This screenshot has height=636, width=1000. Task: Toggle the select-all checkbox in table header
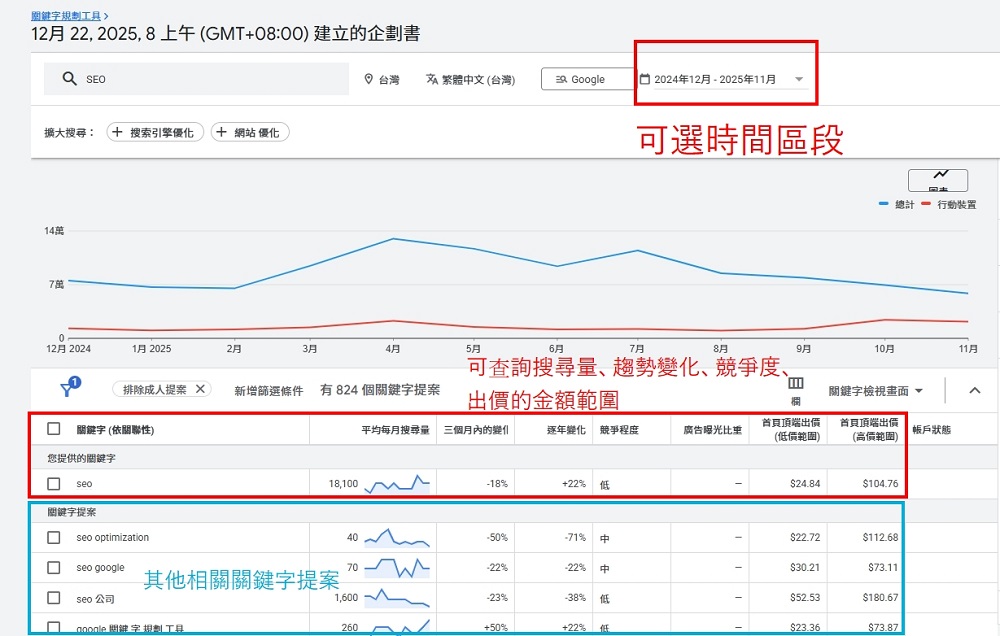55,428
